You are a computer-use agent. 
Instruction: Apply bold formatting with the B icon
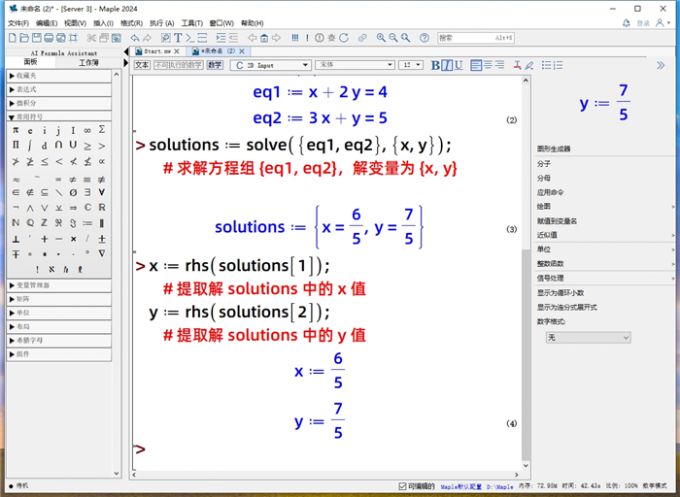click(x=436, y=66)
